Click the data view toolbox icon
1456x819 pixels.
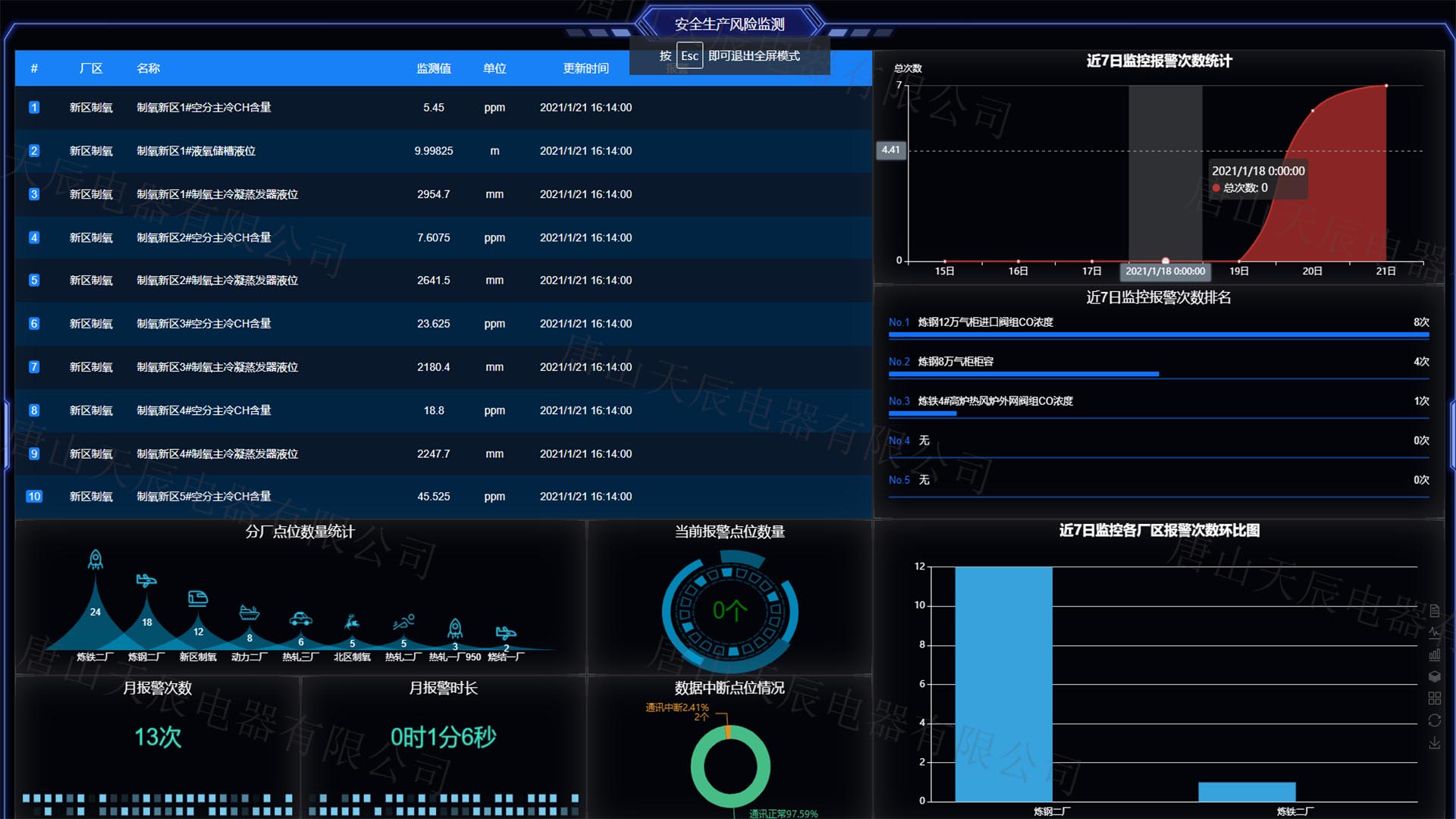coord(1434,610)
